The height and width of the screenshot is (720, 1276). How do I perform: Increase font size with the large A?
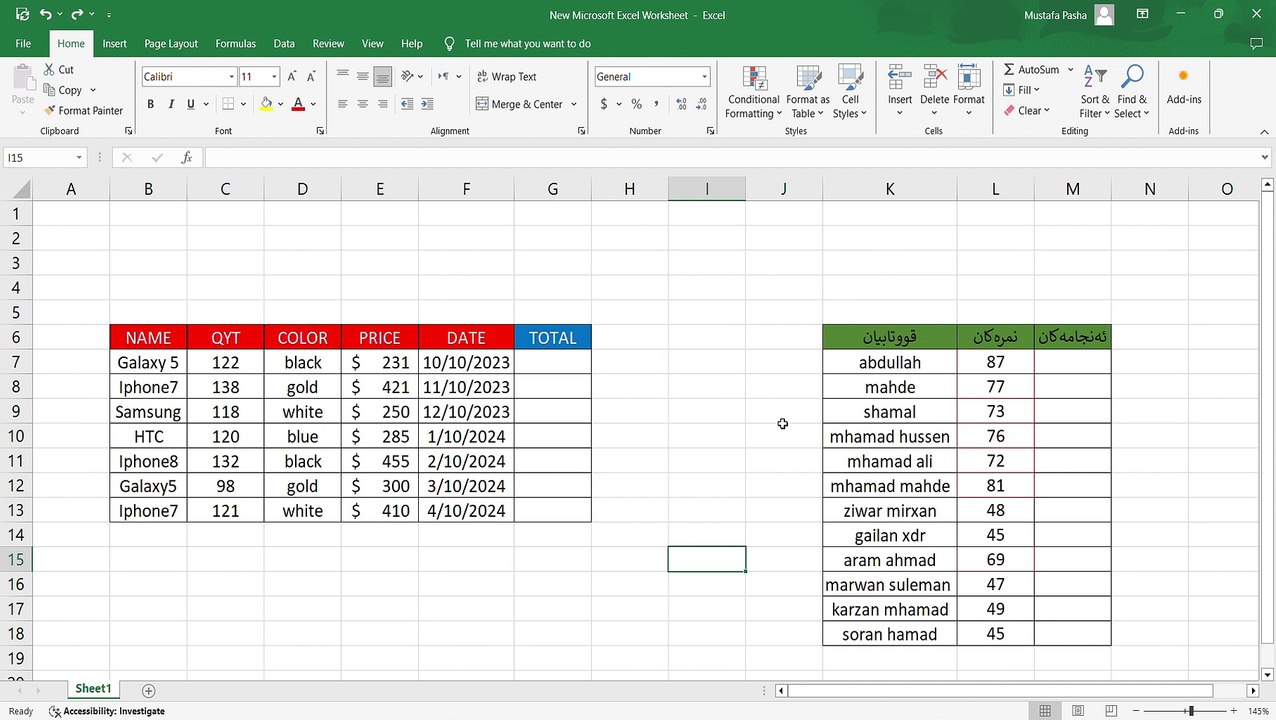(x=292, y=77)
